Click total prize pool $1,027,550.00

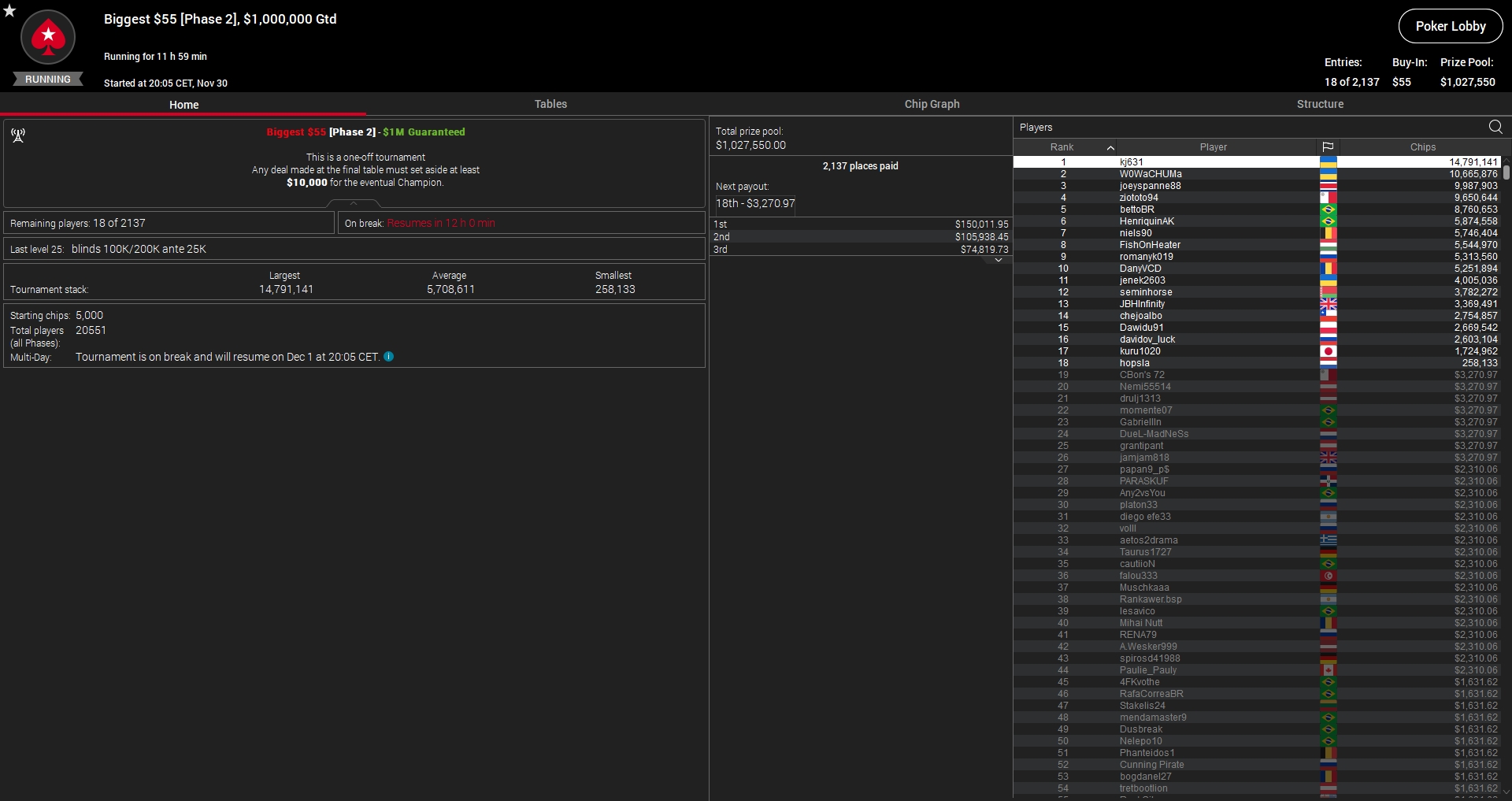click(x=750, y=145)
